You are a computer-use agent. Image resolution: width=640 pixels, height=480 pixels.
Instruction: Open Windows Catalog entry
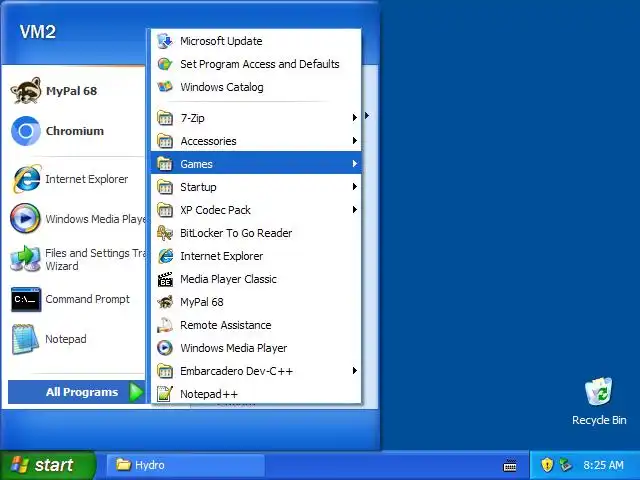point(256,87)
